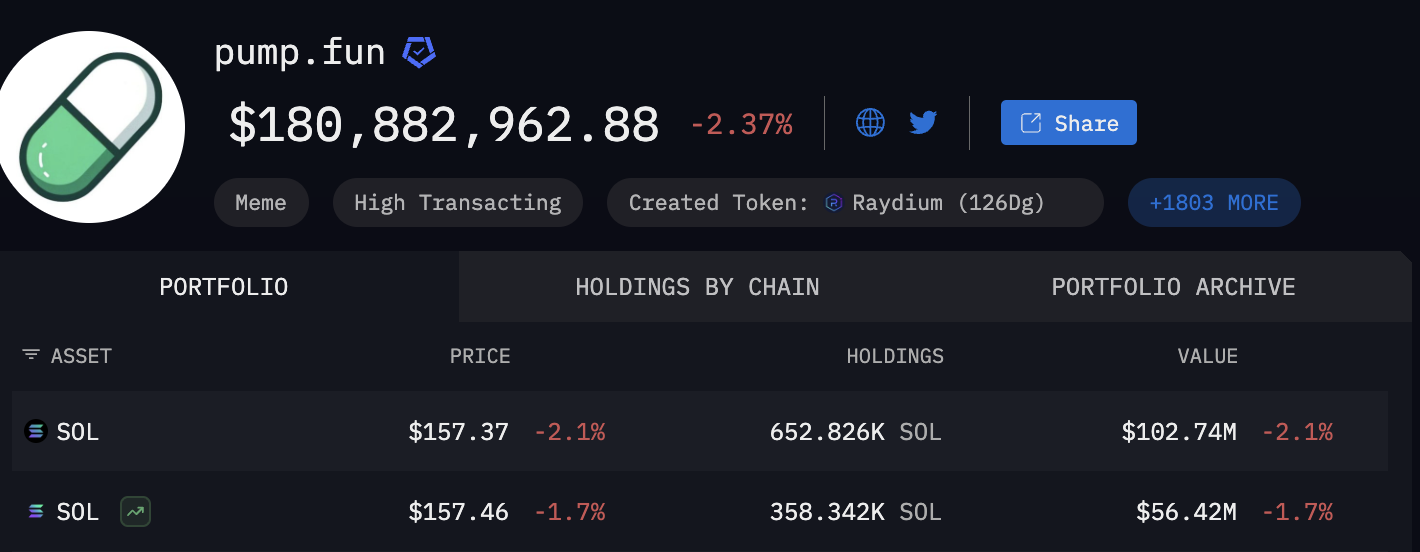Sort by the HOLDINGS column header
1420x552 pixels.
(895, 356)
